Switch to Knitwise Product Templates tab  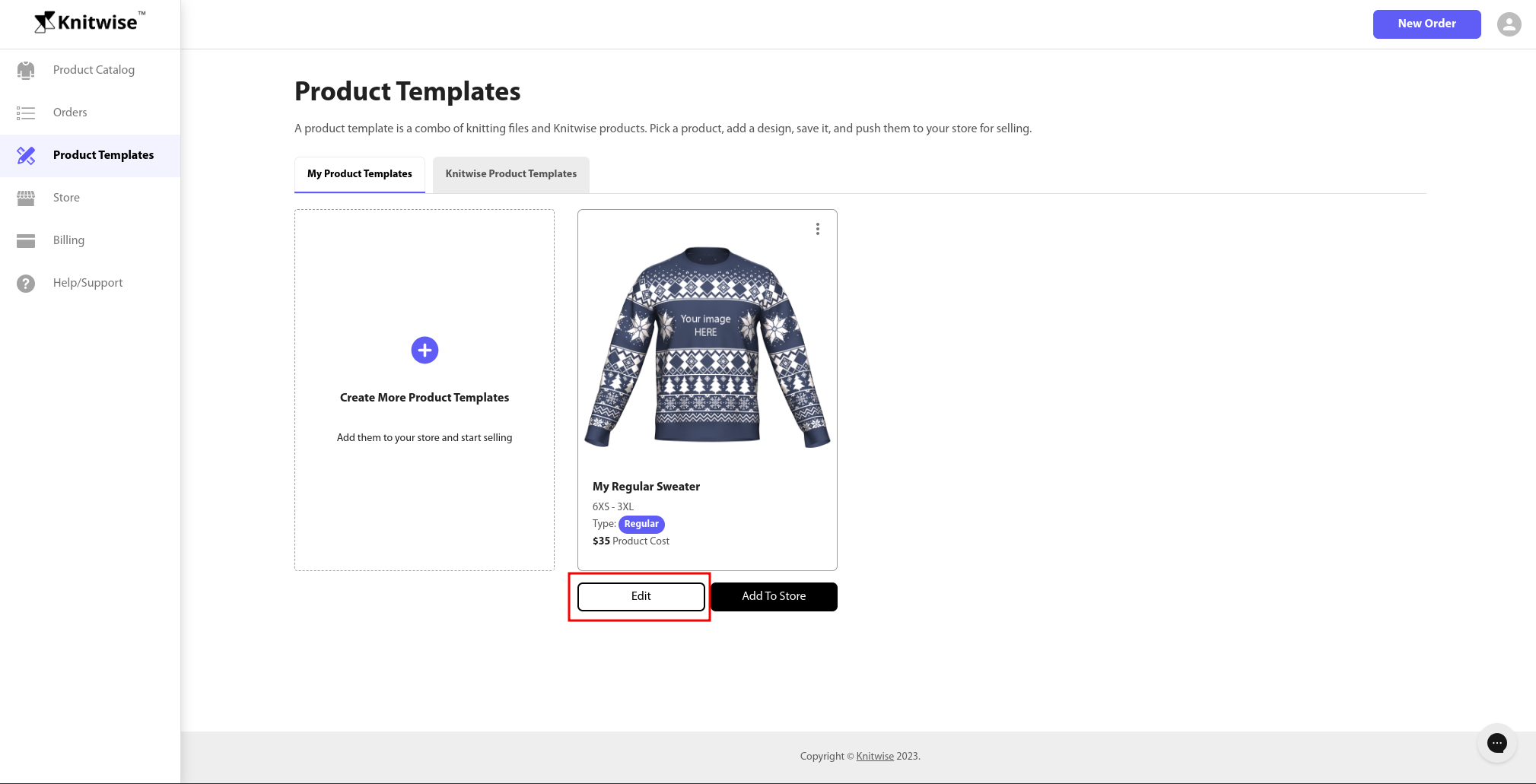(x=510, y=174)
